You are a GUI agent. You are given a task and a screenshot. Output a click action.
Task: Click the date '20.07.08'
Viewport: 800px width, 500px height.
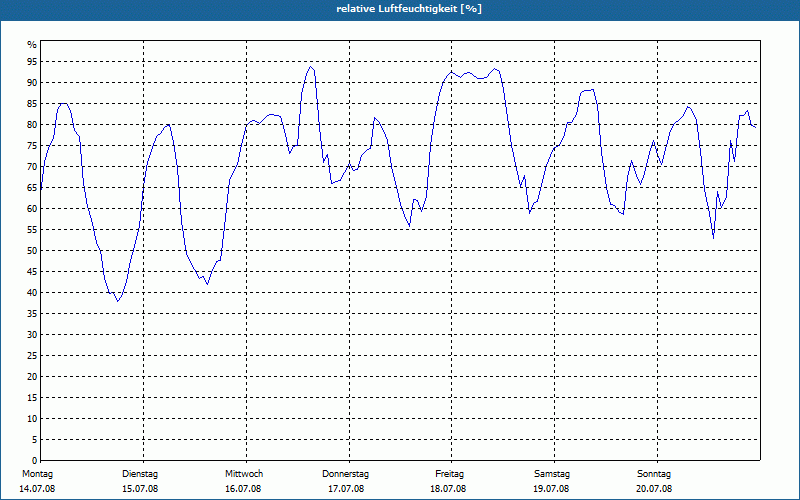[654, 489]
